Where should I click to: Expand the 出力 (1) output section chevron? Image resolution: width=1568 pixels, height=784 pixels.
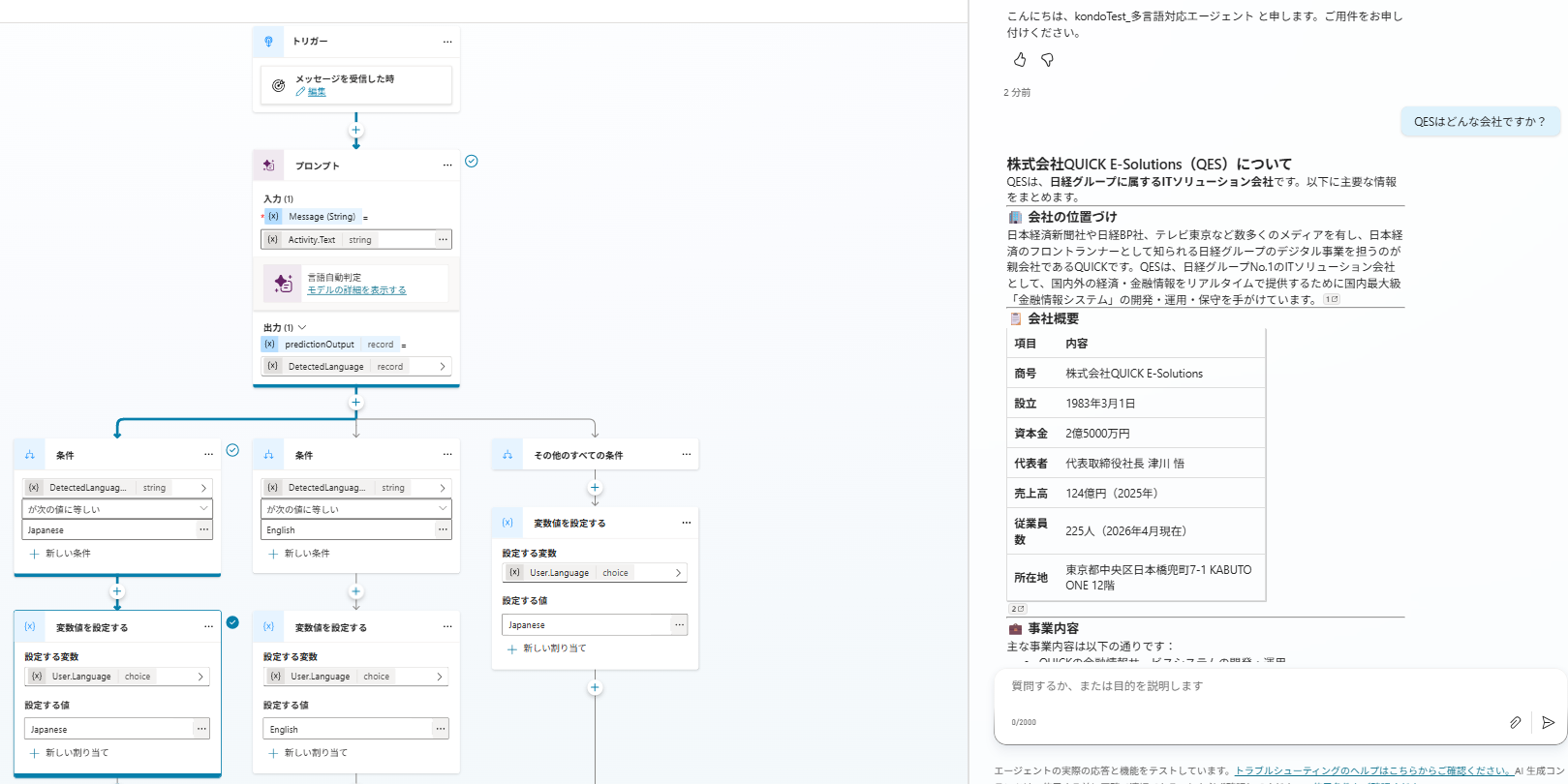302,327
